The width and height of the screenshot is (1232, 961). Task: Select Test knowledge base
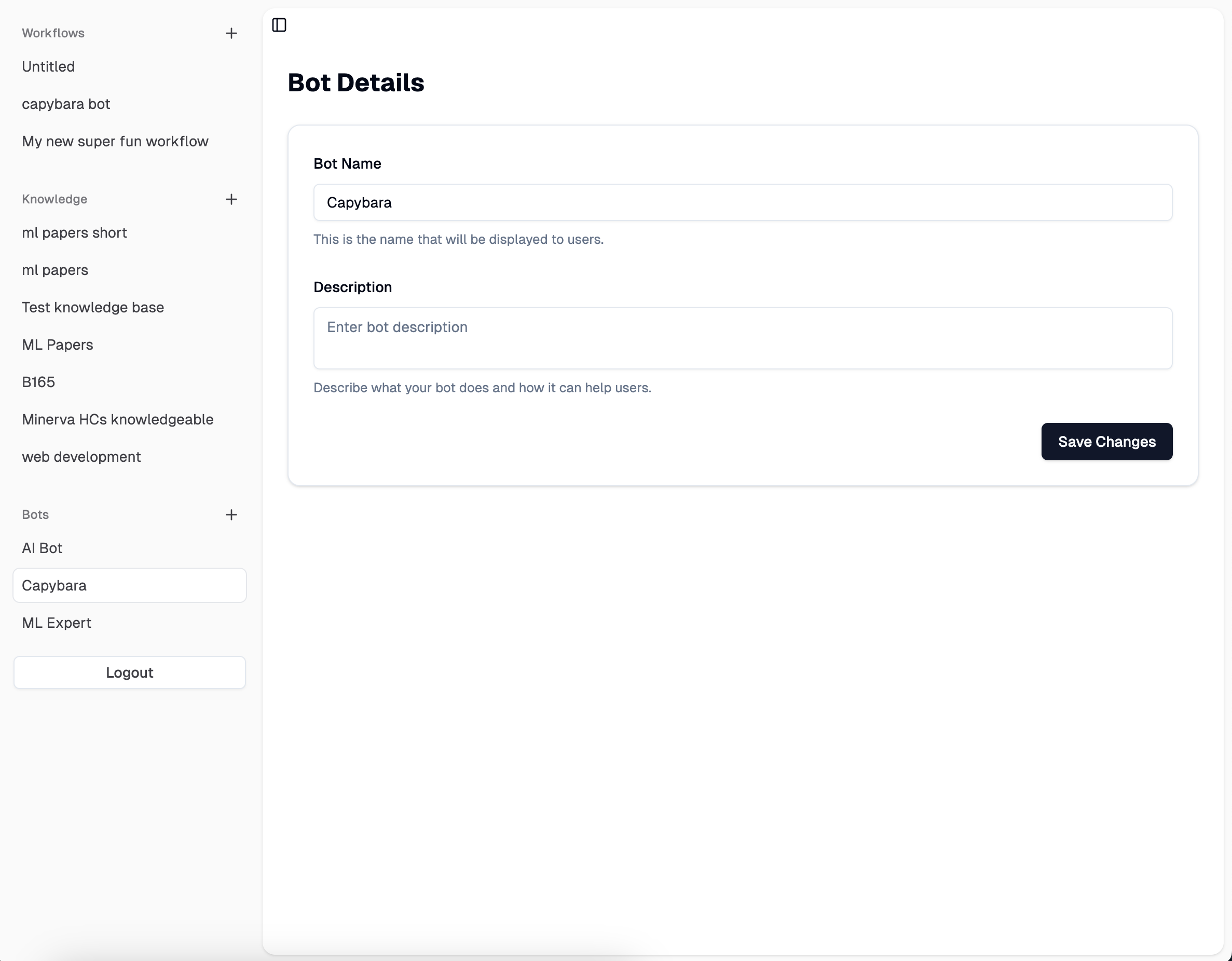pyautogui.click(x=93, y=307)
